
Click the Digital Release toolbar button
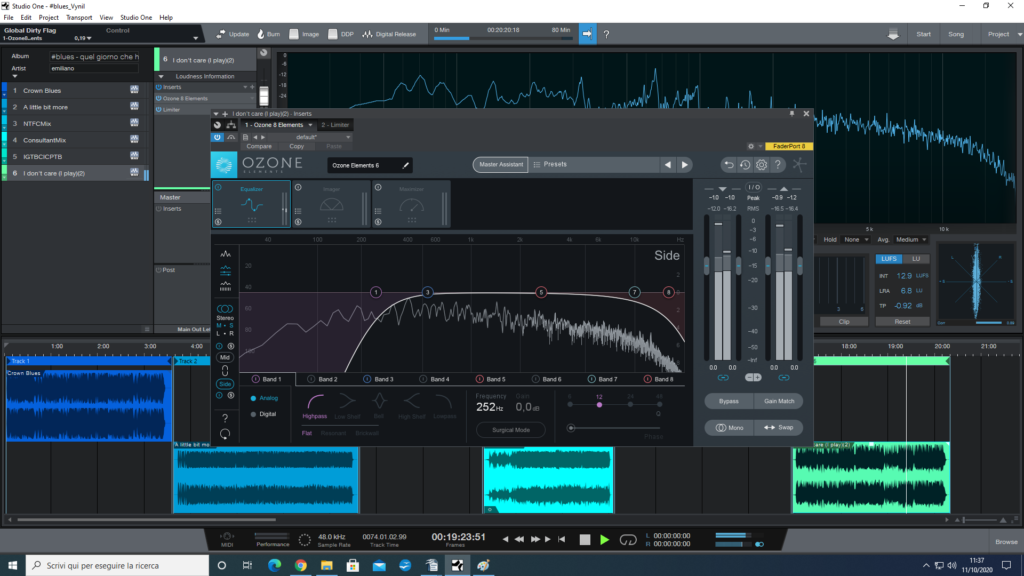pyautogui.click(x=389, y=34)
